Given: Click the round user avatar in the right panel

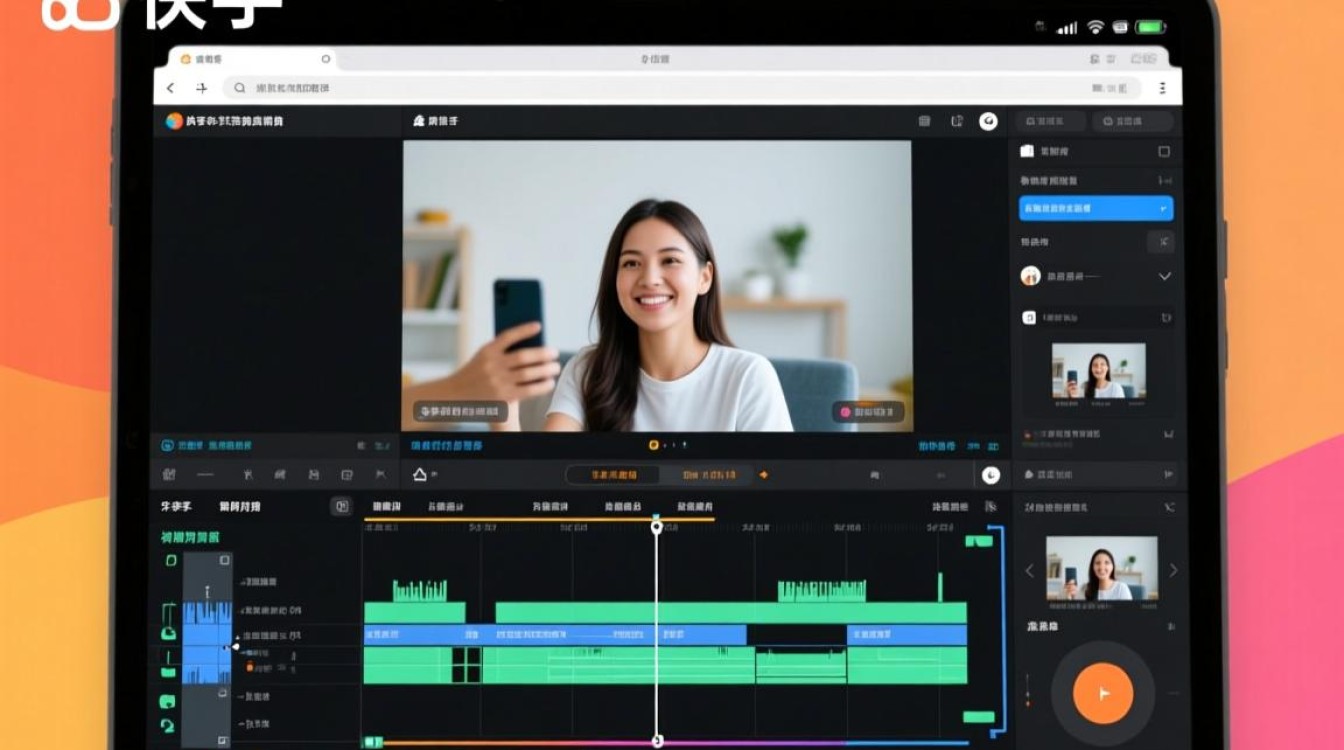Looking at the screenshot, I should click(x=1030, y=276).
